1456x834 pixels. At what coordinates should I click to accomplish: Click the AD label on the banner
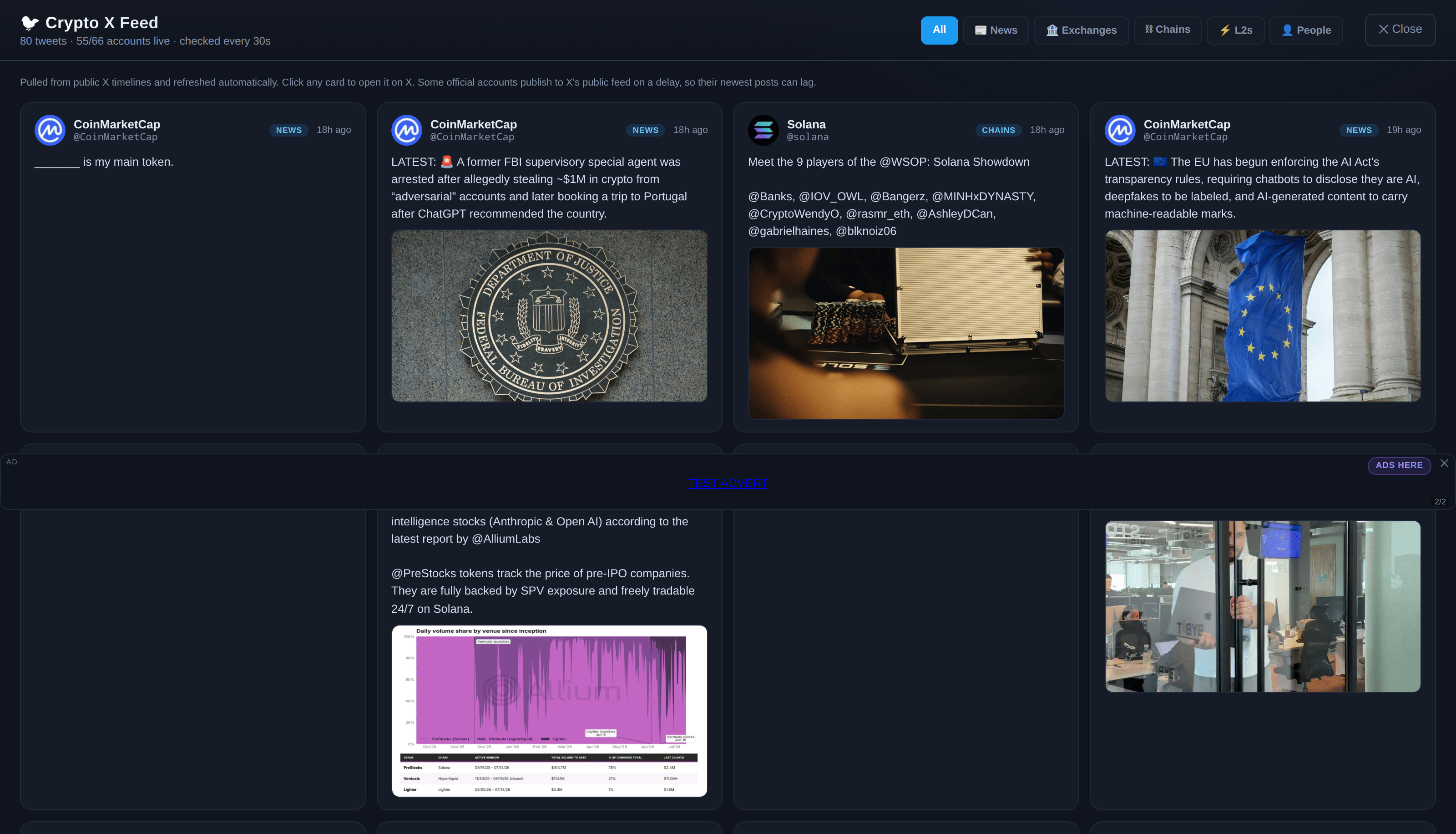pyautogui.click(x=11, y=462)
